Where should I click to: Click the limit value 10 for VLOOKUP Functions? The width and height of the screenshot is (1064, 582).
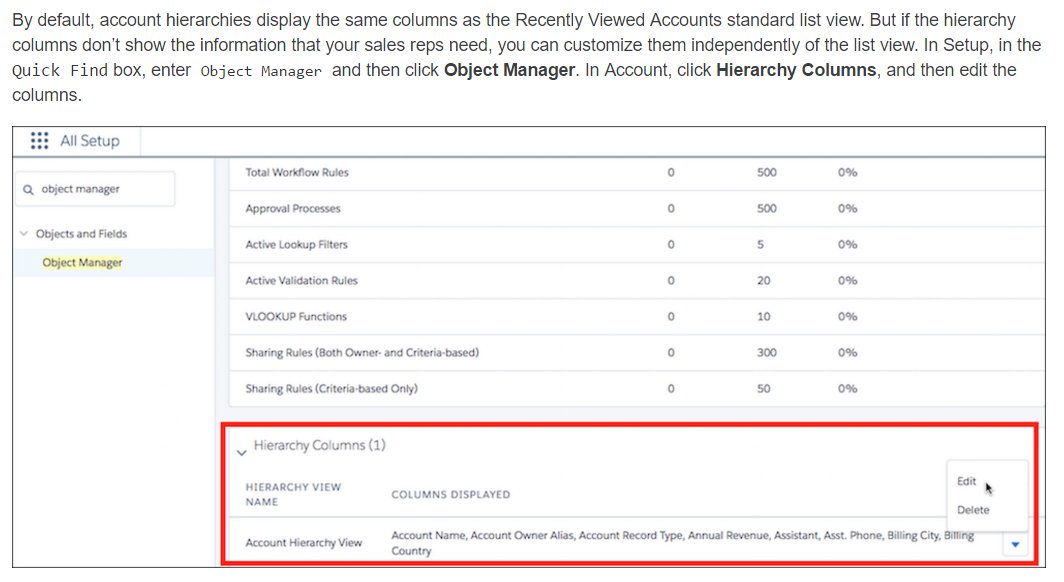pos(763,316)
